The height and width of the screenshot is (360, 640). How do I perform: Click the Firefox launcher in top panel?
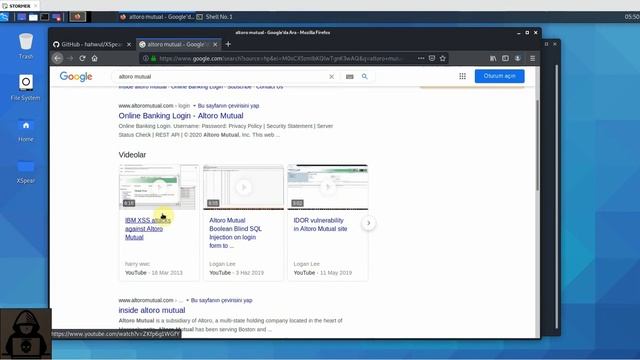click(x=77, y=17)
